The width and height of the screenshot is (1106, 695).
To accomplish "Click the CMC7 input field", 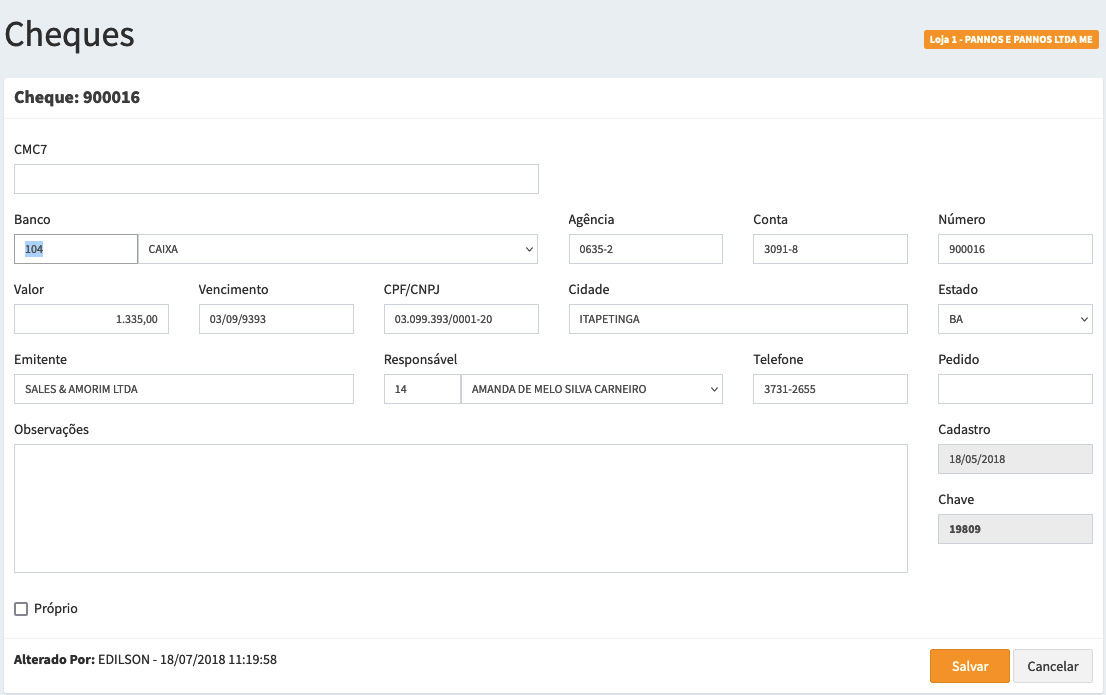I will [x=276, y=179].
